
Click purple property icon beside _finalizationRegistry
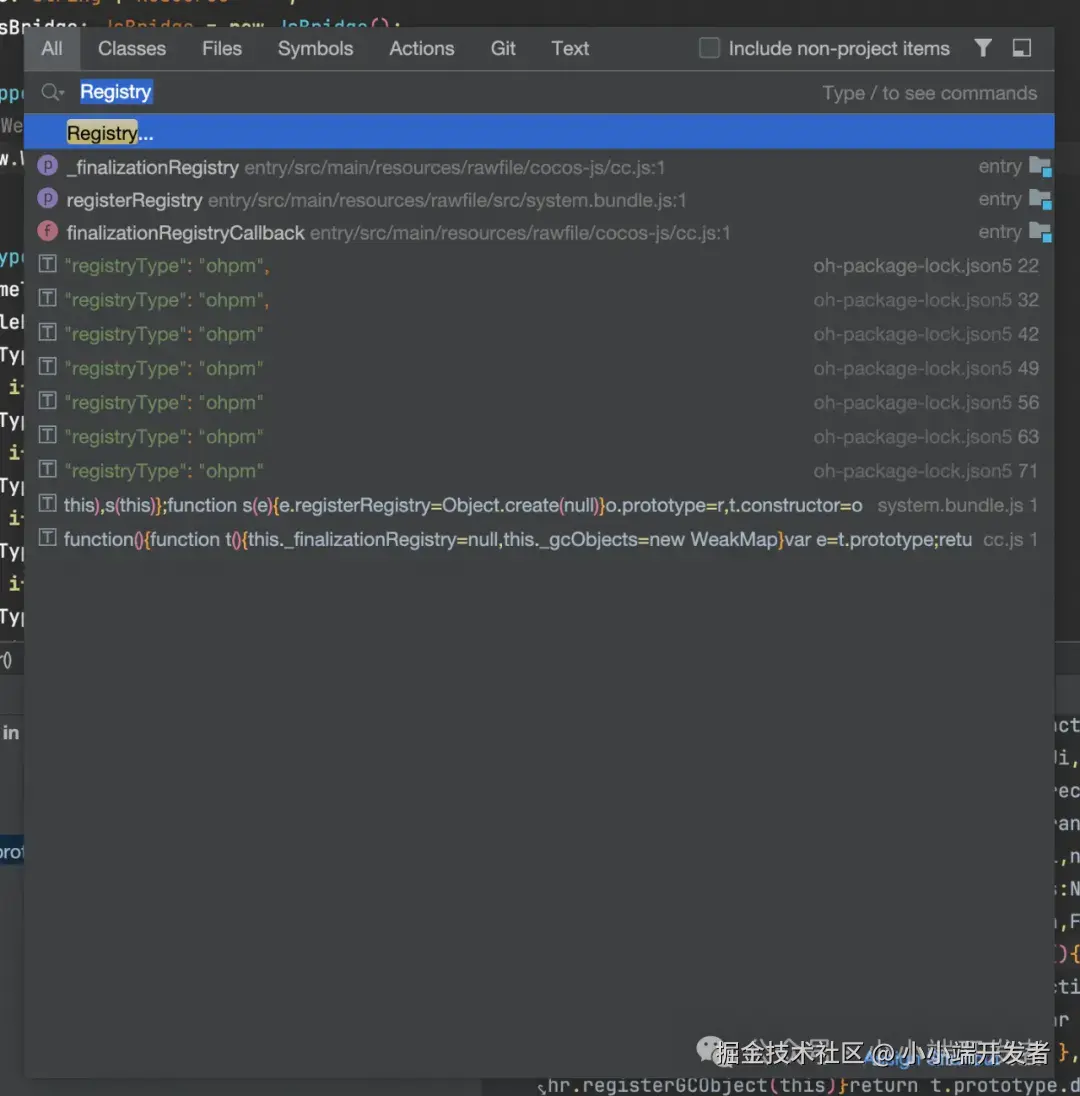48,166
